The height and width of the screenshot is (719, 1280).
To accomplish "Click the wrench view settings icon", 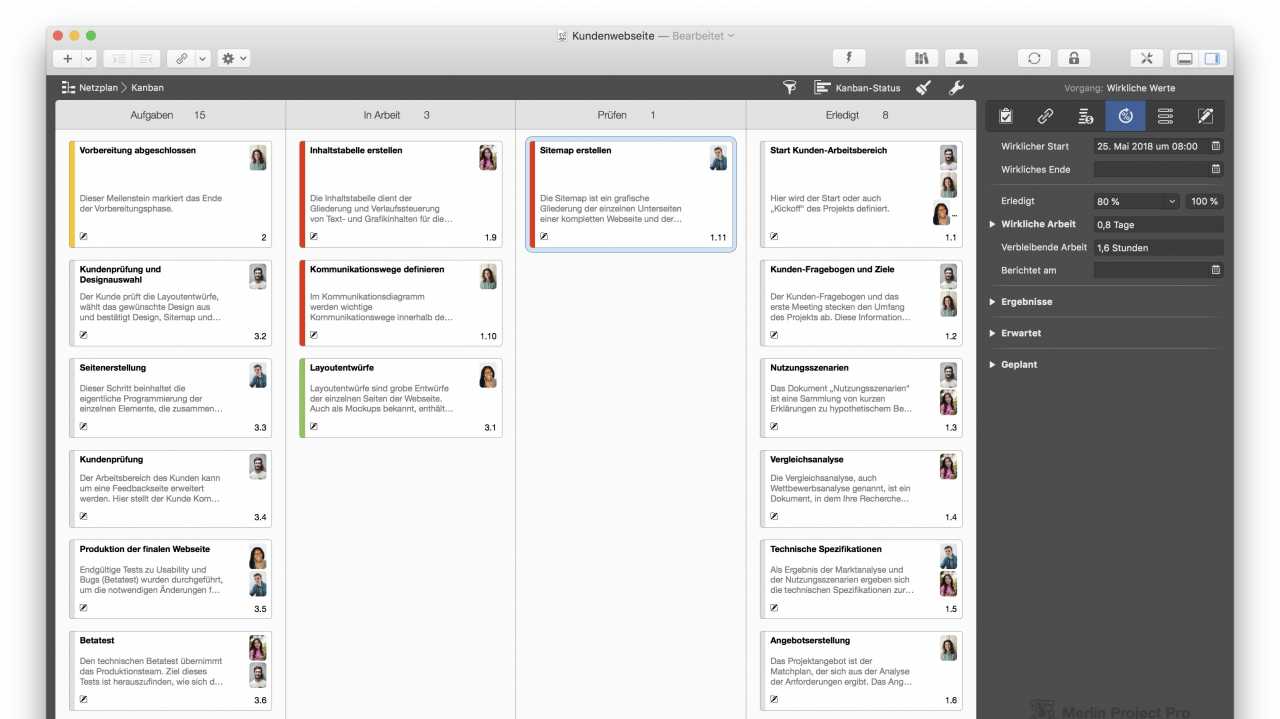I will tap(956, 88).
